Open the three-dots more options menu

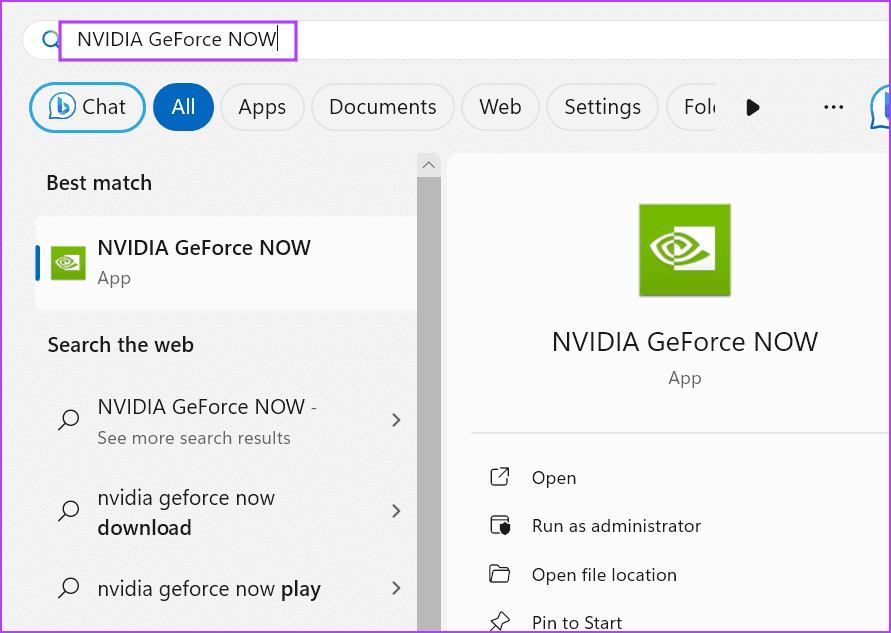point(833,107)
